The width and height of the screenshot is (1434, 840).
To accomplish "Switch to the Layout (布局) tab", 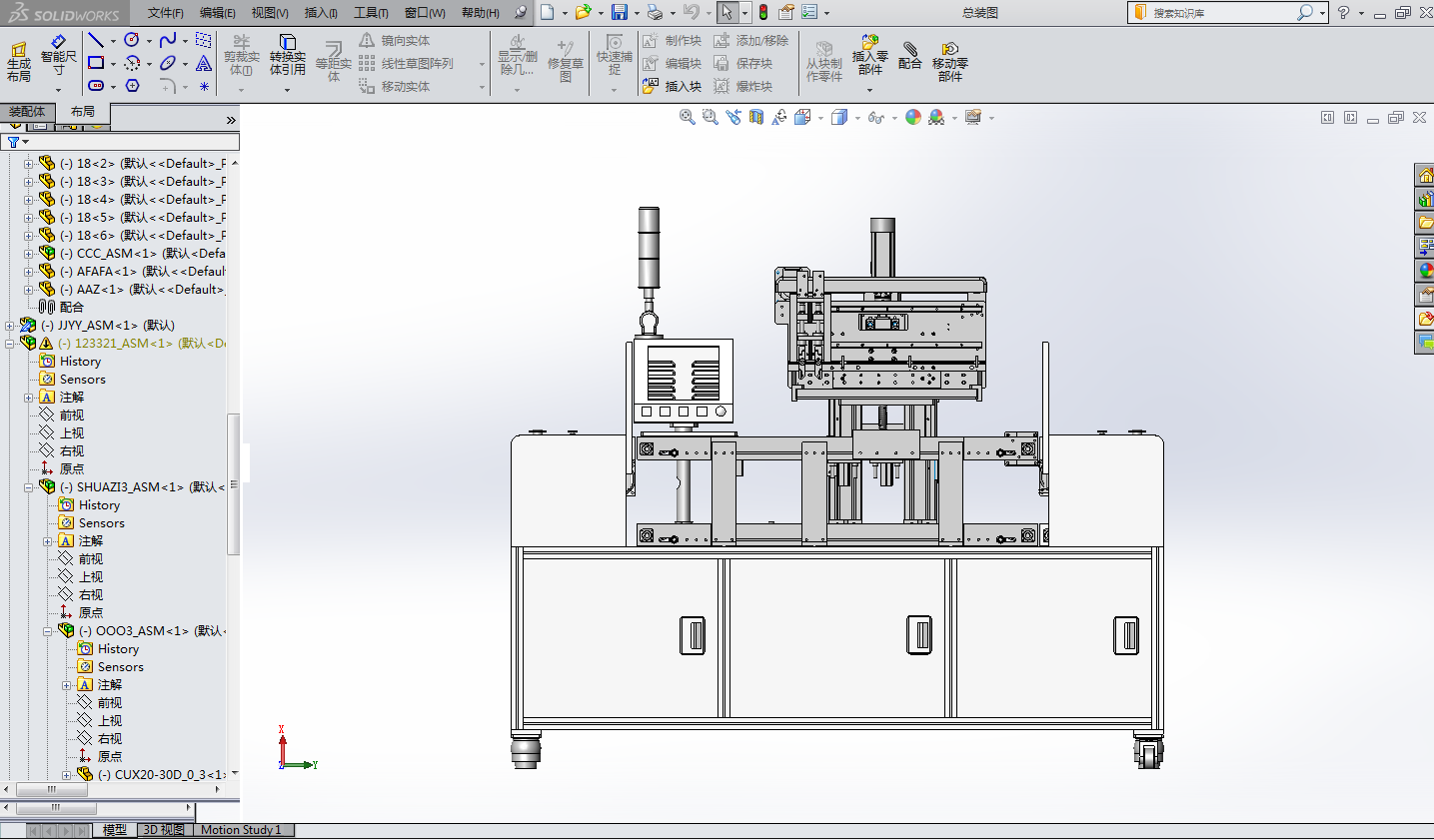I will (83, 112).
